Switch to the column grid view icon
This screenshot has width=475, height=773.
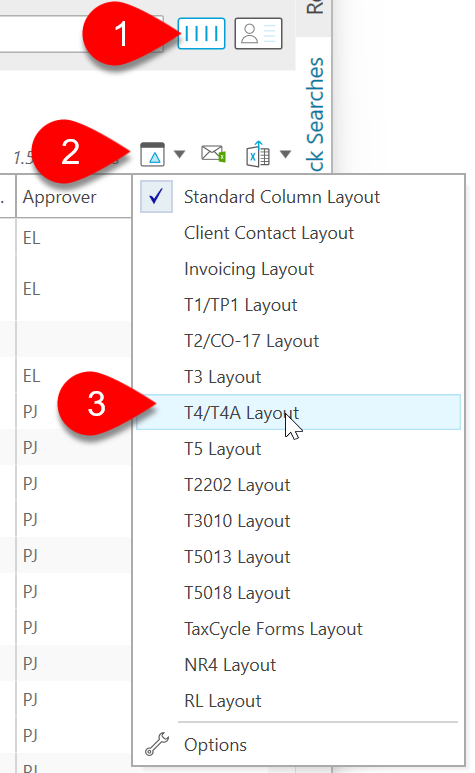[x=202, y=34]
